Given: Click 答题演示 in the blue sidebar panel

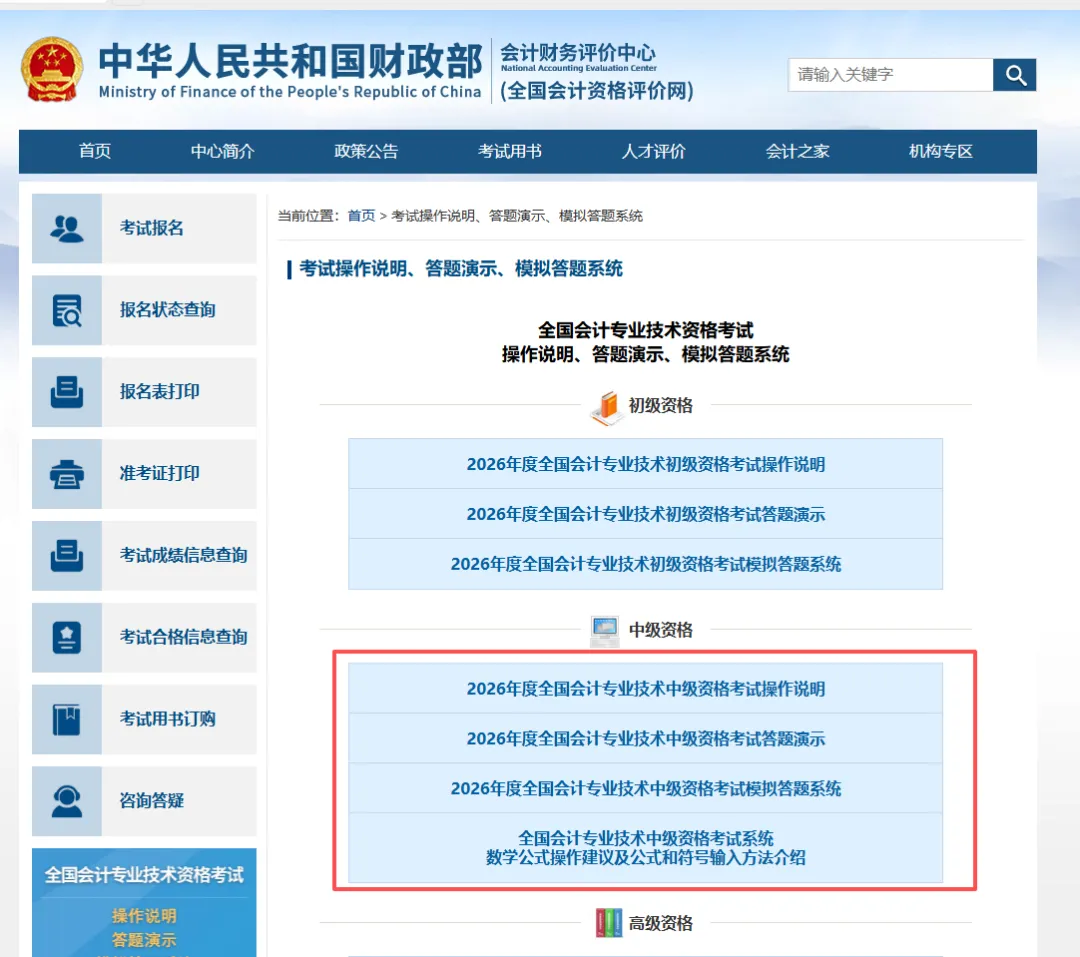Looking at the screenshot, I should [x=144, y=940].
